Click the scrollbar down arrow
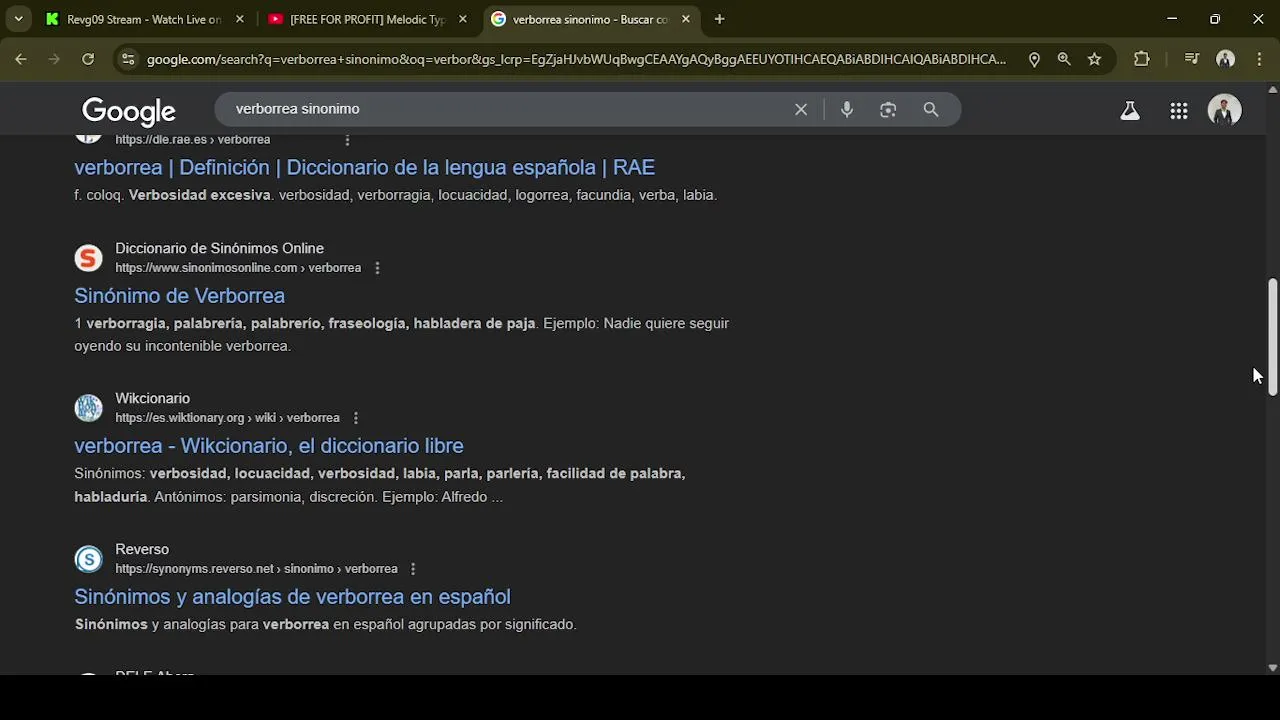 [1272, 667]
